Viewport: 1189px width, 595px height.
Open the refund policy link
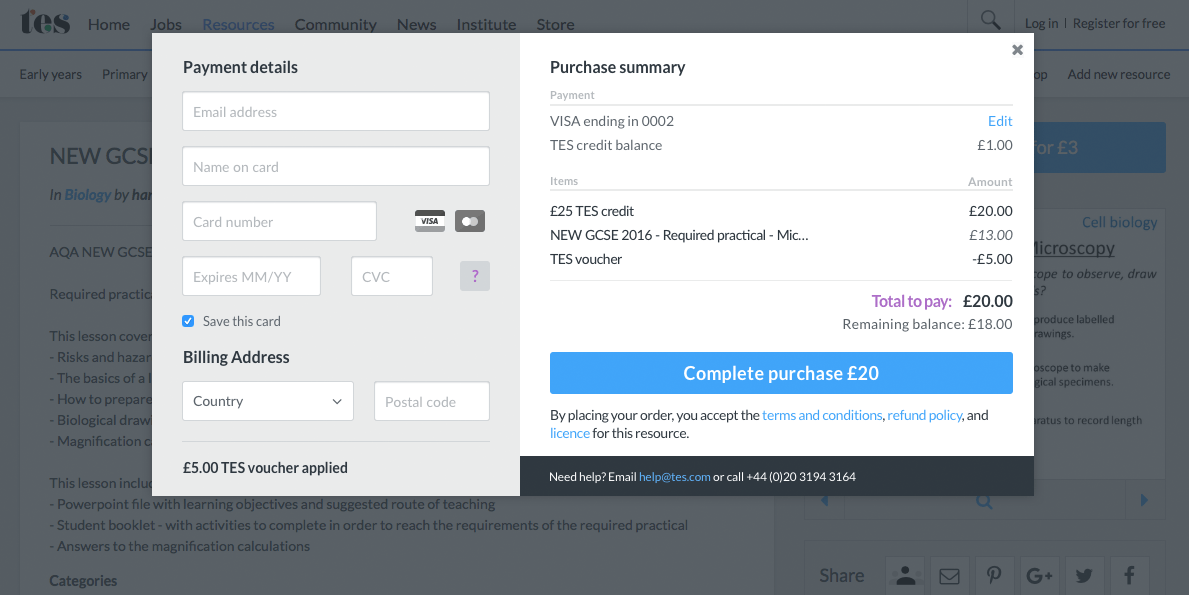point(924,415)
